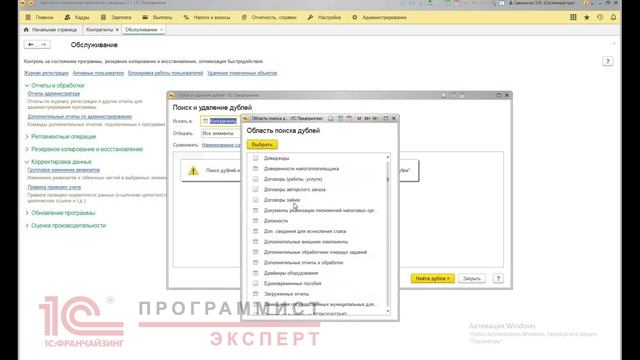Image resolution: width=640 pixels, height=360 pixels.
Task: Click the Зарплата section icon
Action: click(x=104, y=18)
